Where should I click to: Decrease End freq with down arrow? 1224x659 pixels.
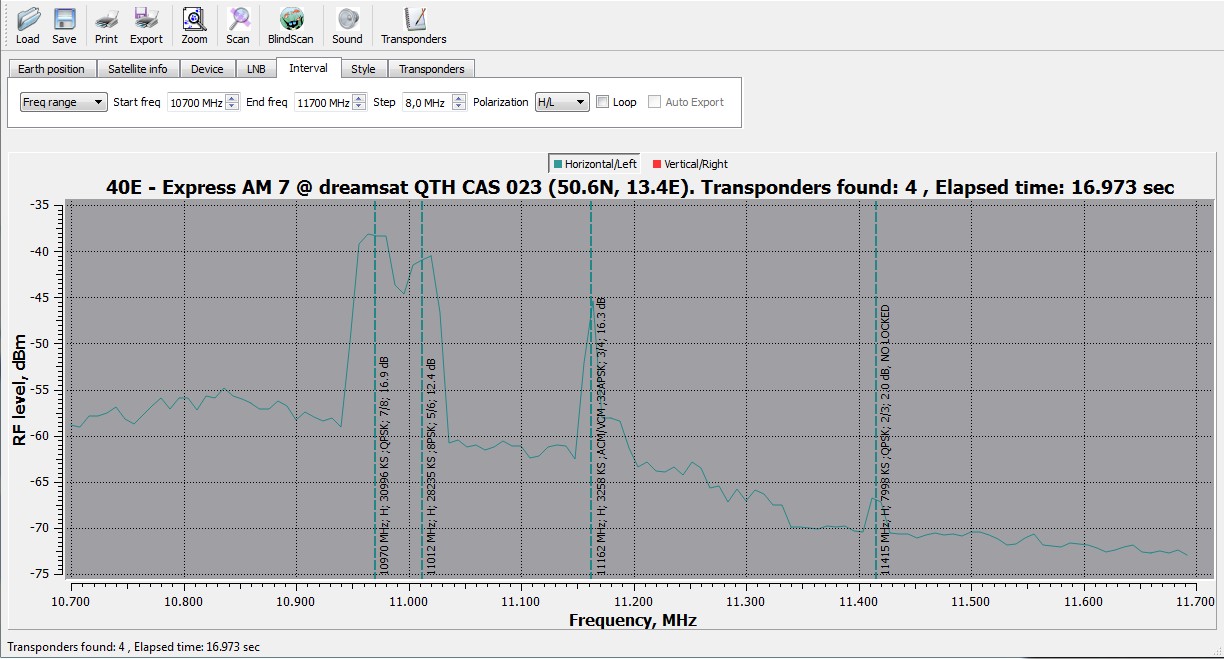(360, 106)
